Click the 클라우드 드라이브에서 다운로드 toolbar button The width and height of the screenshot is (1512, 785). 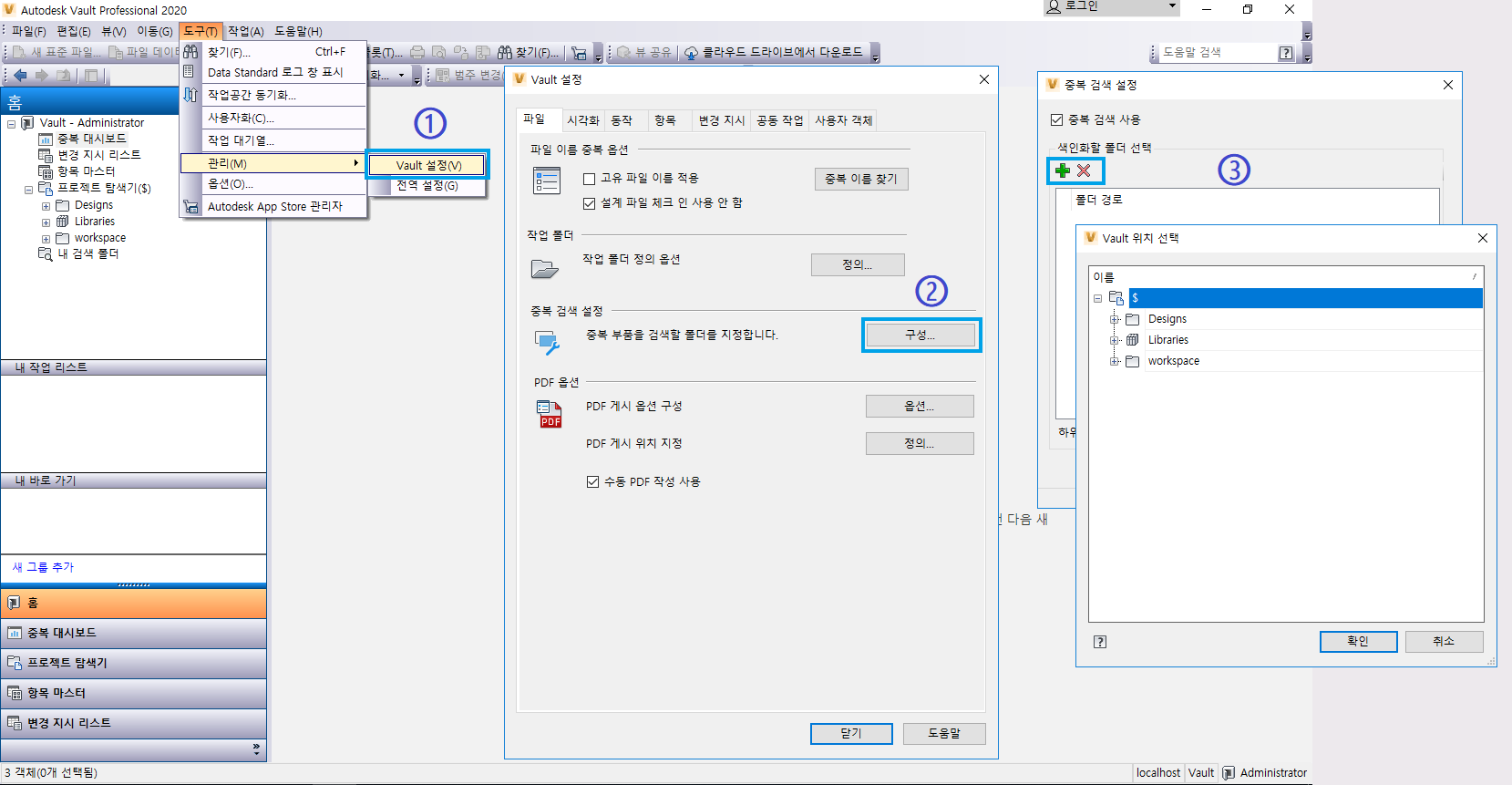[773, 52]
